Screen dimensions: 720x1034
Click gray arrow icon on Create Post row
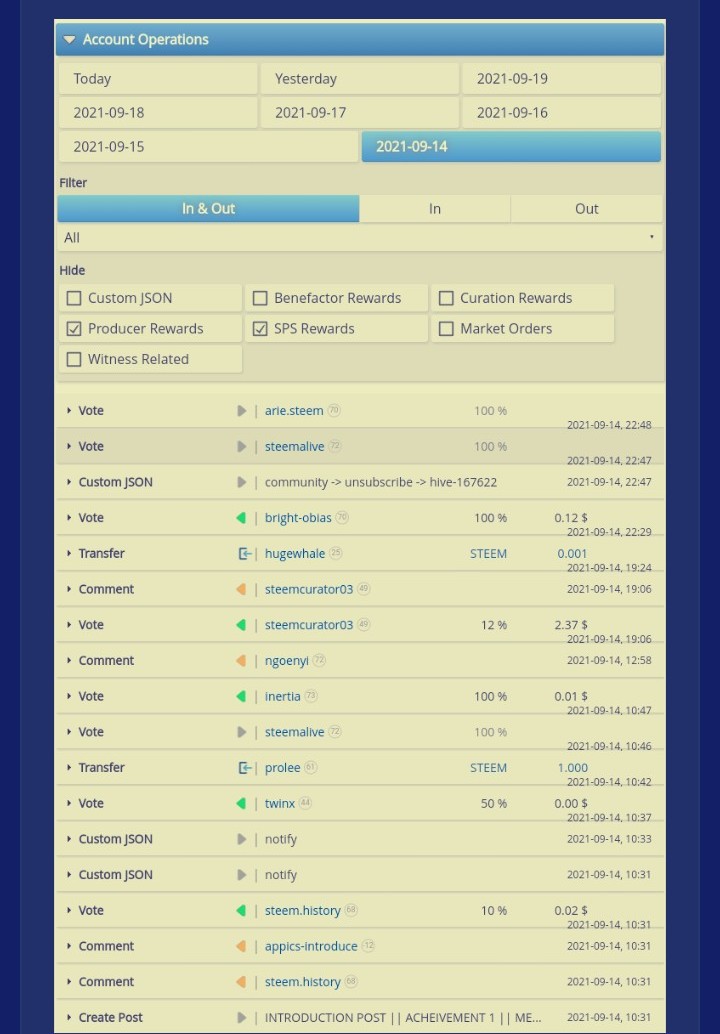click(242, 1018)
